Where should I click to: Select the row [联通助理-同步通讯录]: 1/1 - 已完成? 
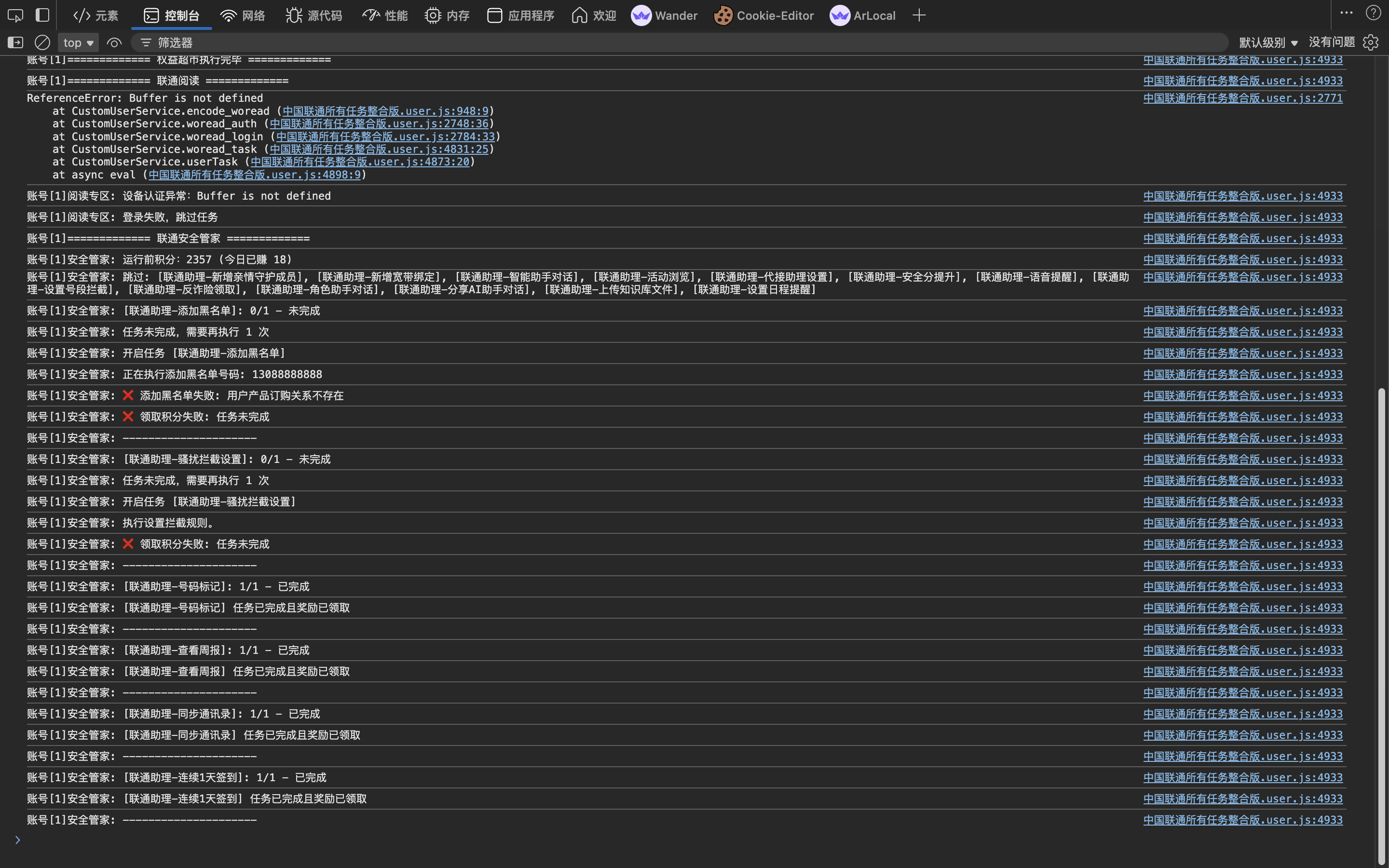[686, 714]
